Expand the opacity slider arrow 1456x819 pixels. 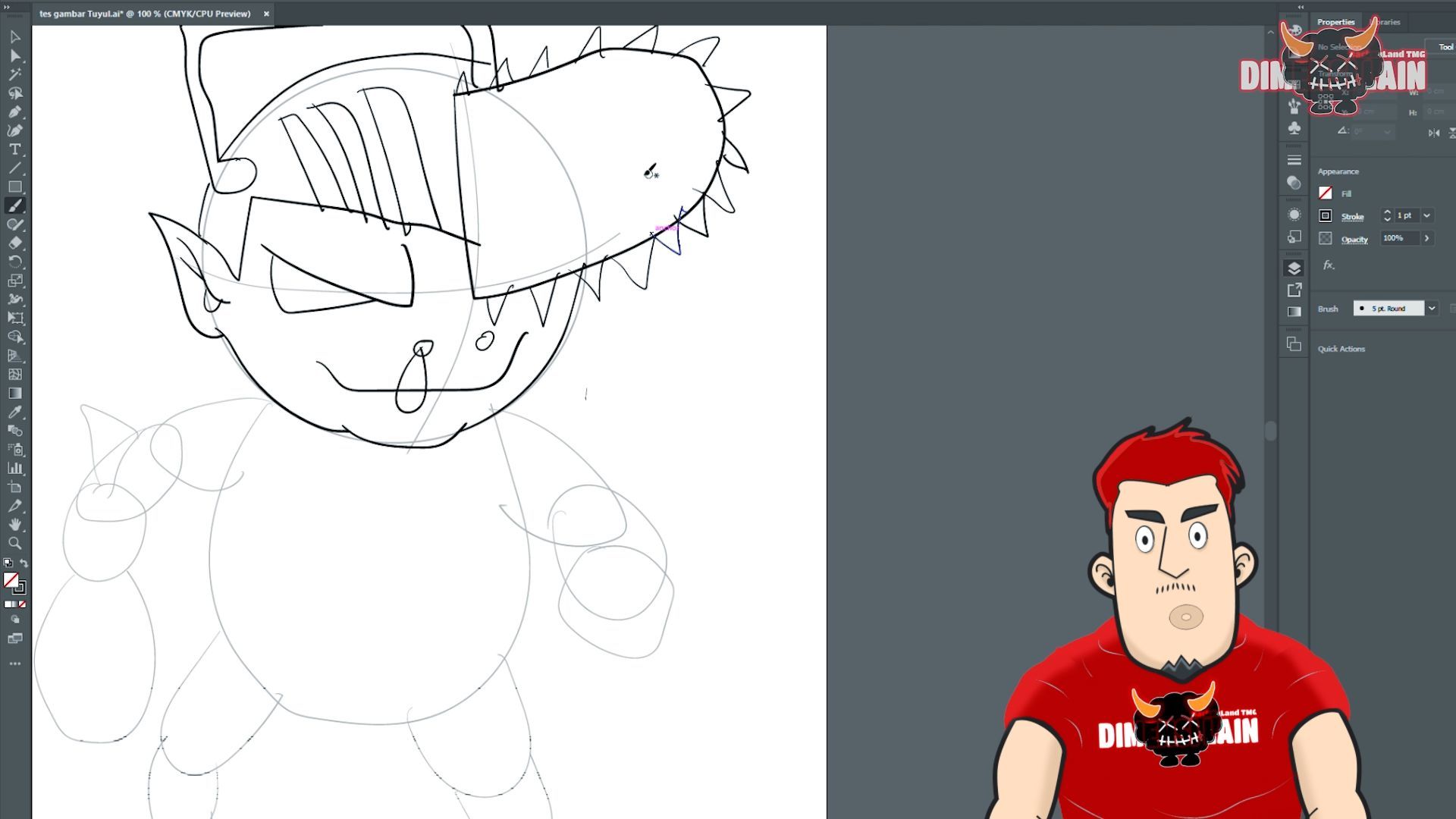[1427, 238]
